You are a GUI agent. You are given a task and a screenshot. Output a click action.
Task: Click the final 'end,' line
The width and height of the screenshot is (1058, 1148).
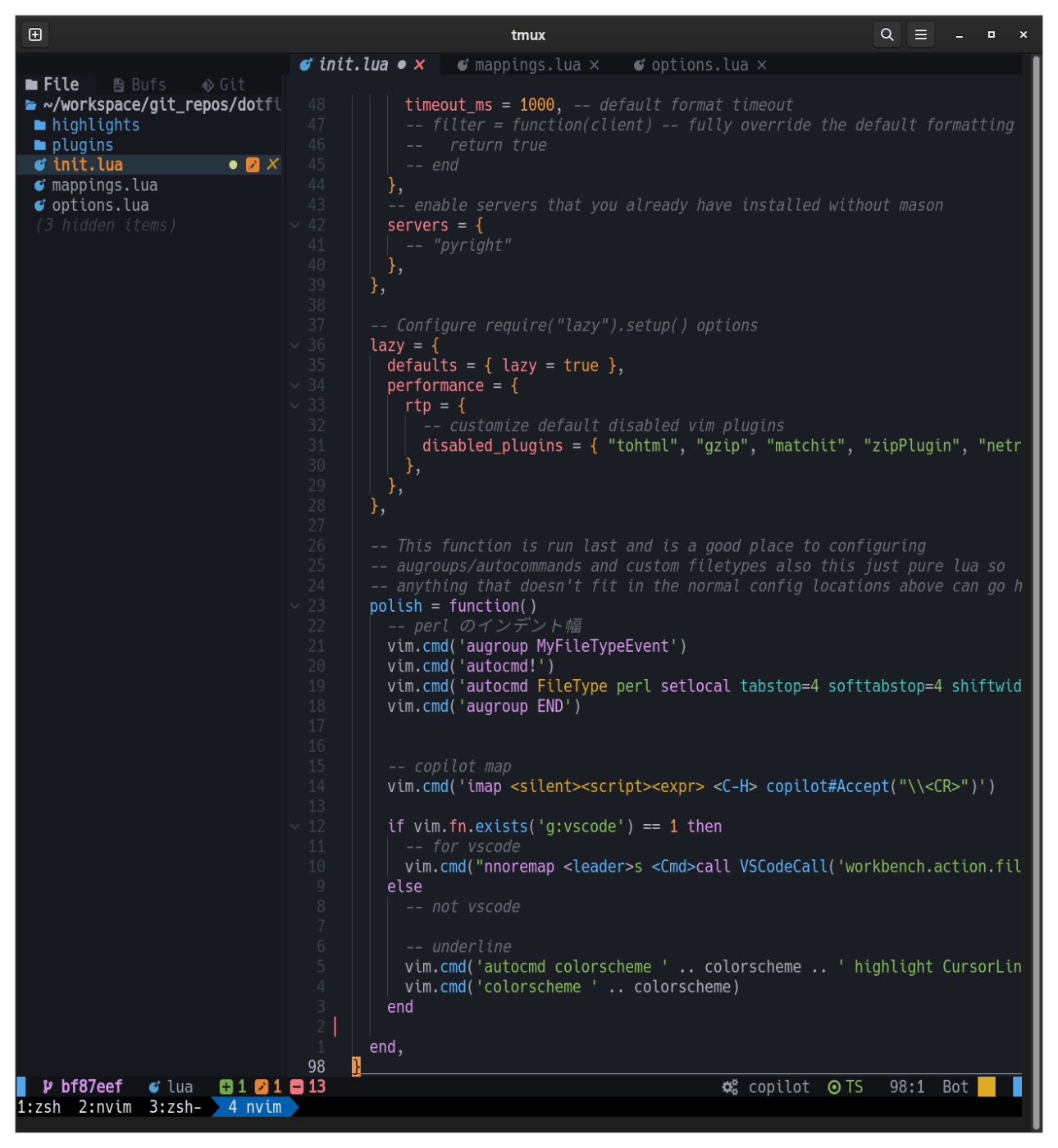pyautogui.click(x=386, y=1047)
